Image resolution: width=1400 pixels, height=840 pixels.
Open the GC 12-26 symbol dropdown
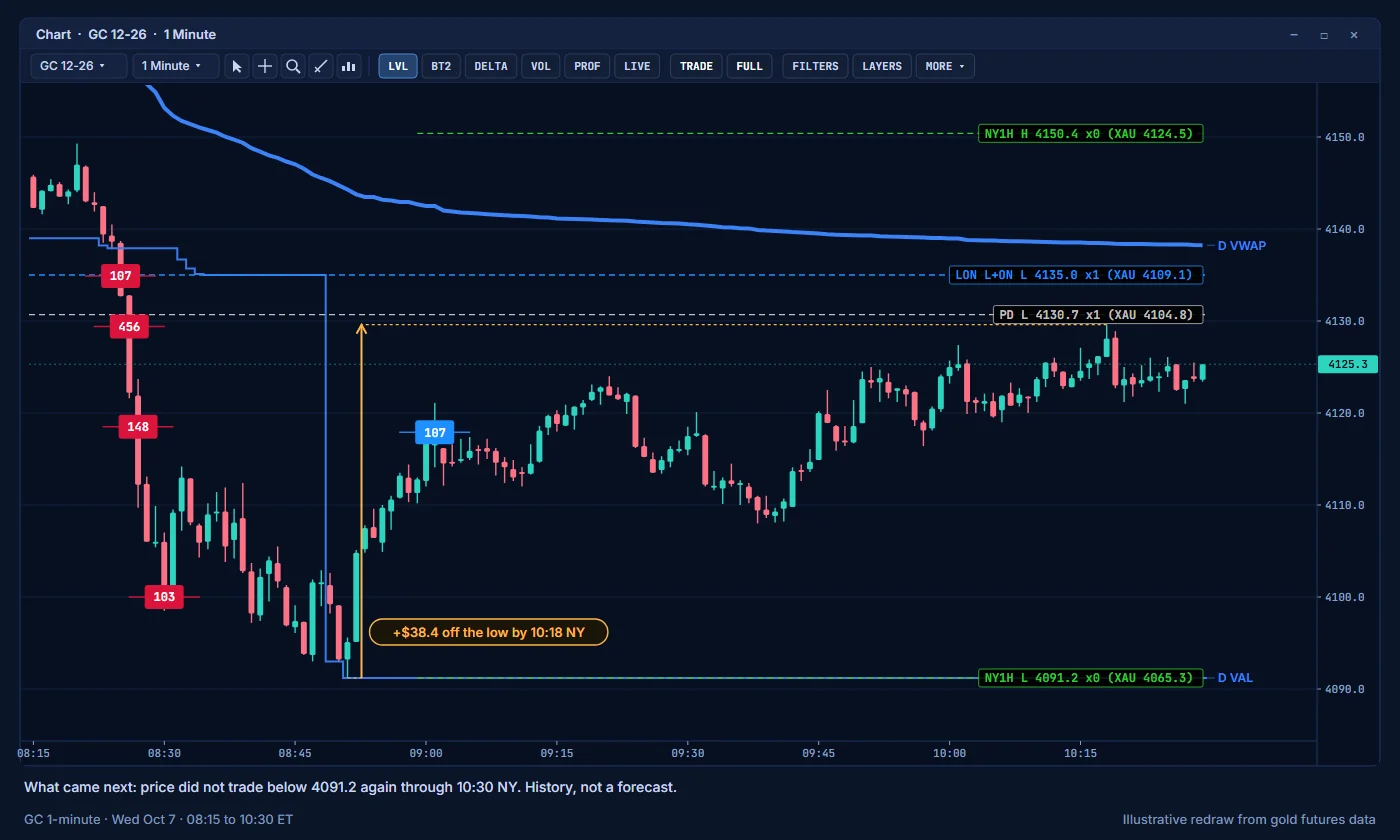coord(79,66)
